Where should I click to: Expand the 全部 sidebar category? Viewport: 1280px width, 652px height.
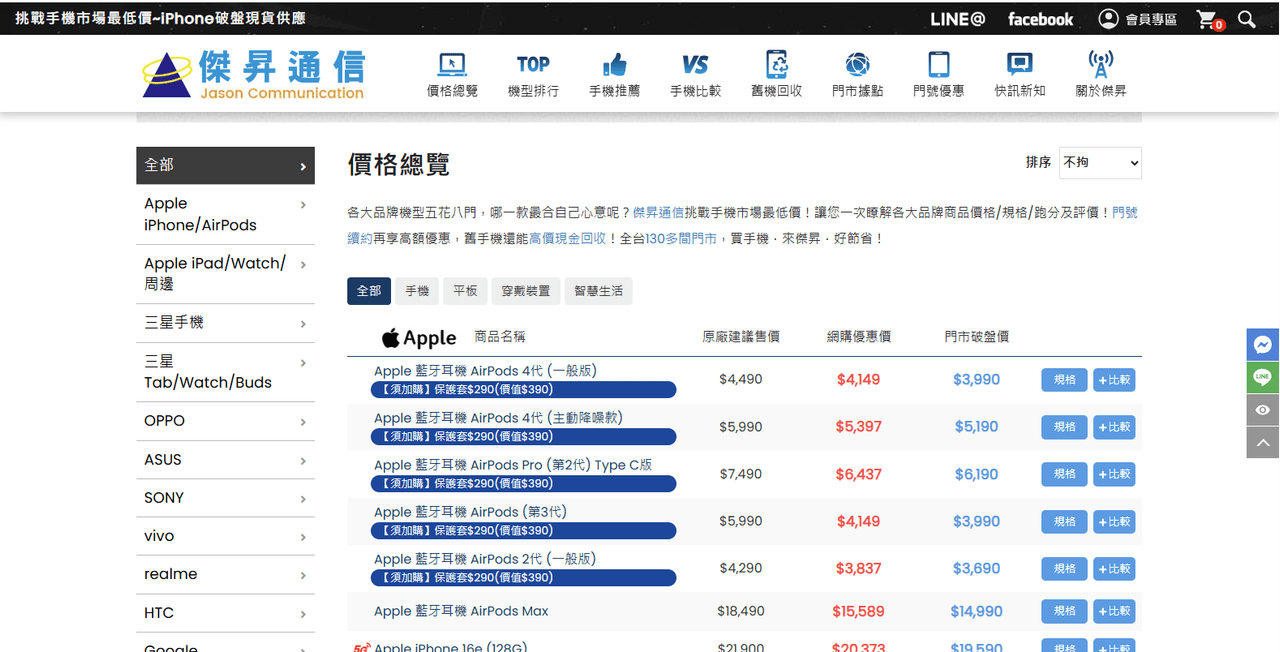[x=225, y=165]
